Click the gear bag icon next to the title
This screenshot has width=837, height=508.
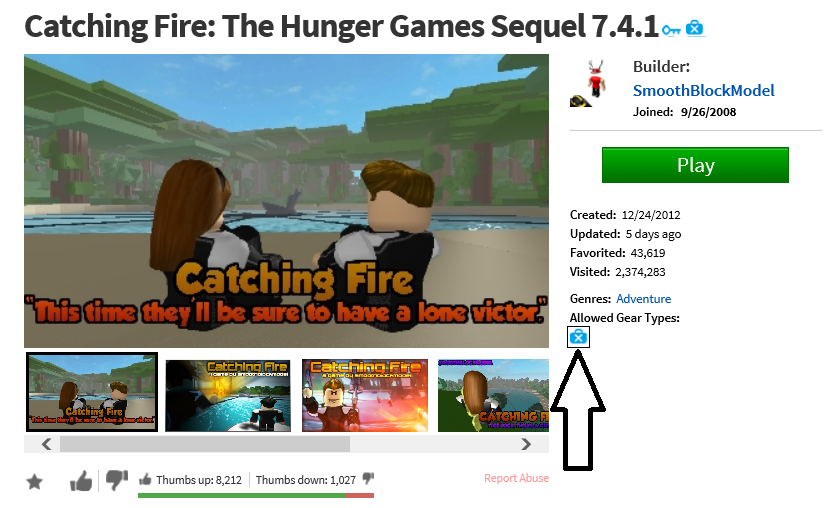[x=694, y=28]
